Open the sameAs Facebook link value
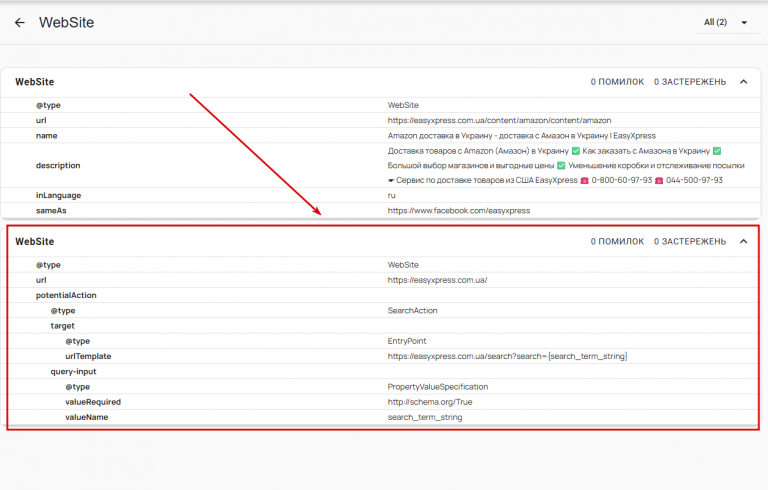Viewport: 768px width, 490px height. click(458, 211)
